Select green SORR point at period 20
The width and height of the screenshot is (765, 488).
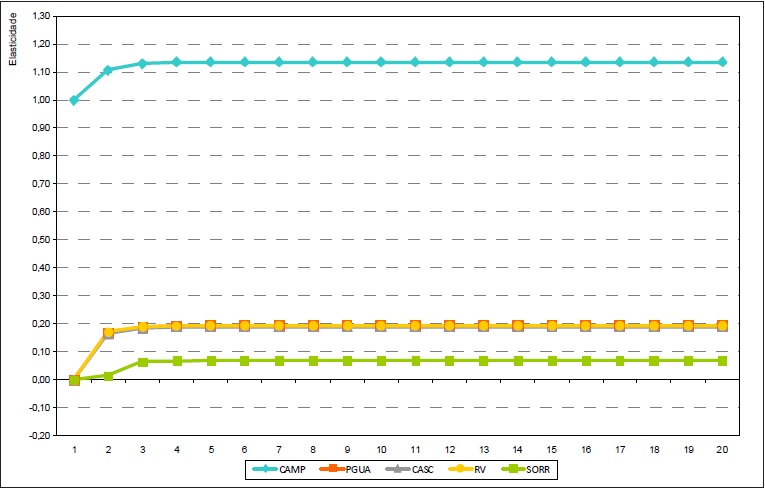[722, 360]
